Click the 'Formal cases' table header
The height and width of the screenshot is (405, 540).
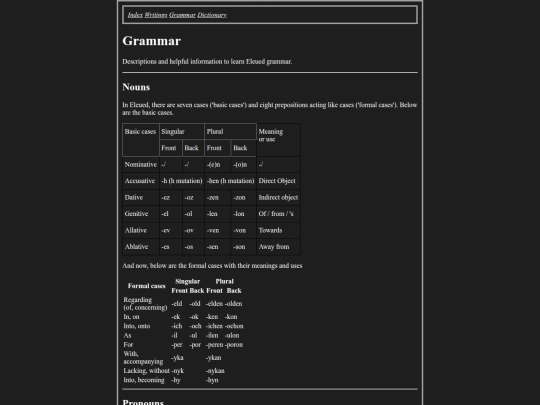[146, 286]
